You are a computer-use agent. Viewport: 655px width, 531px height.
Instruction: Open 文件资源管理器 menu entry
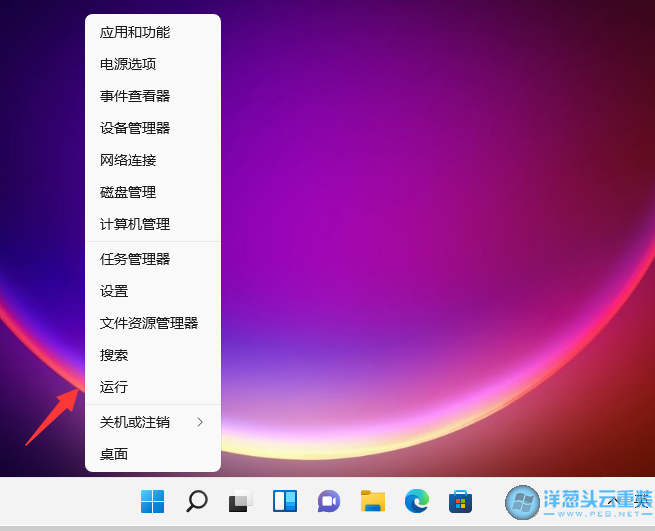pos(153,323)
